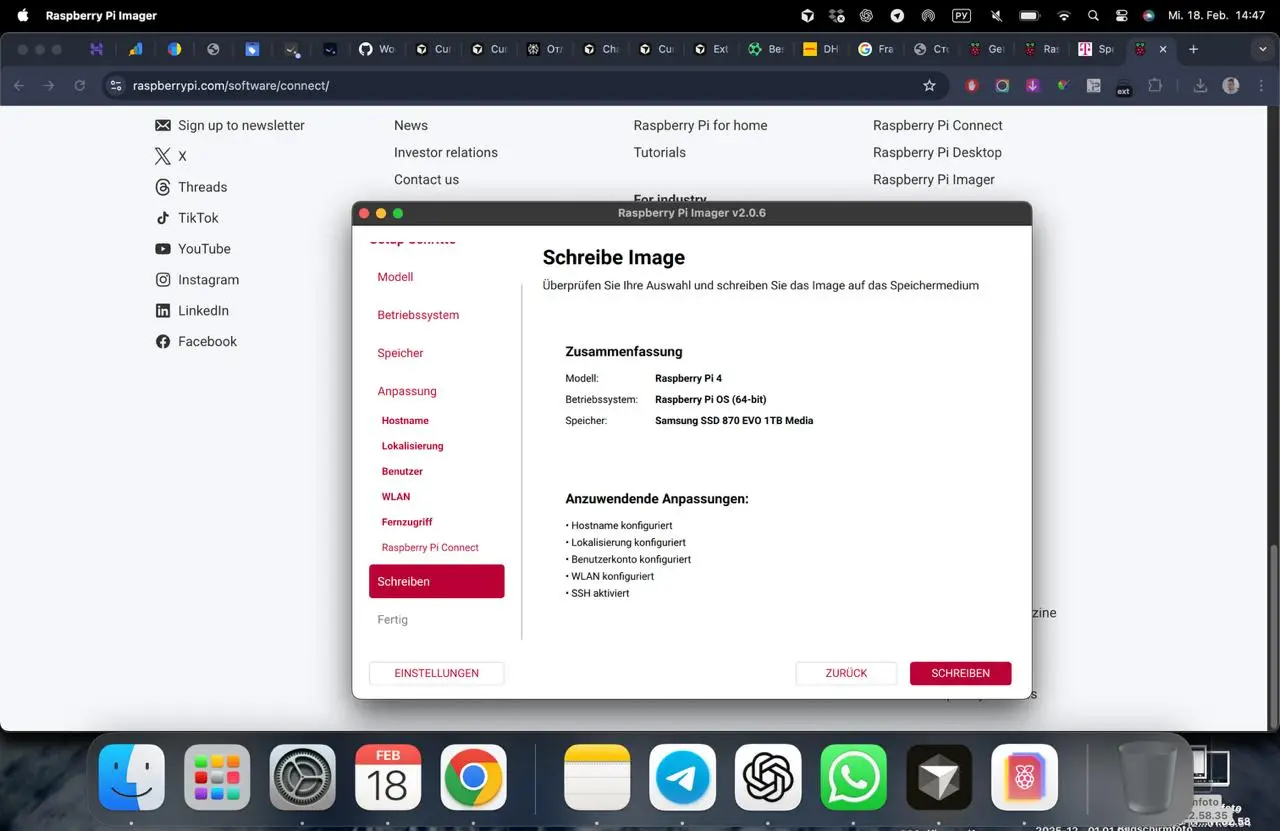
Task: Click the Wi-Fi status icon
Action: pos(1064,15)
